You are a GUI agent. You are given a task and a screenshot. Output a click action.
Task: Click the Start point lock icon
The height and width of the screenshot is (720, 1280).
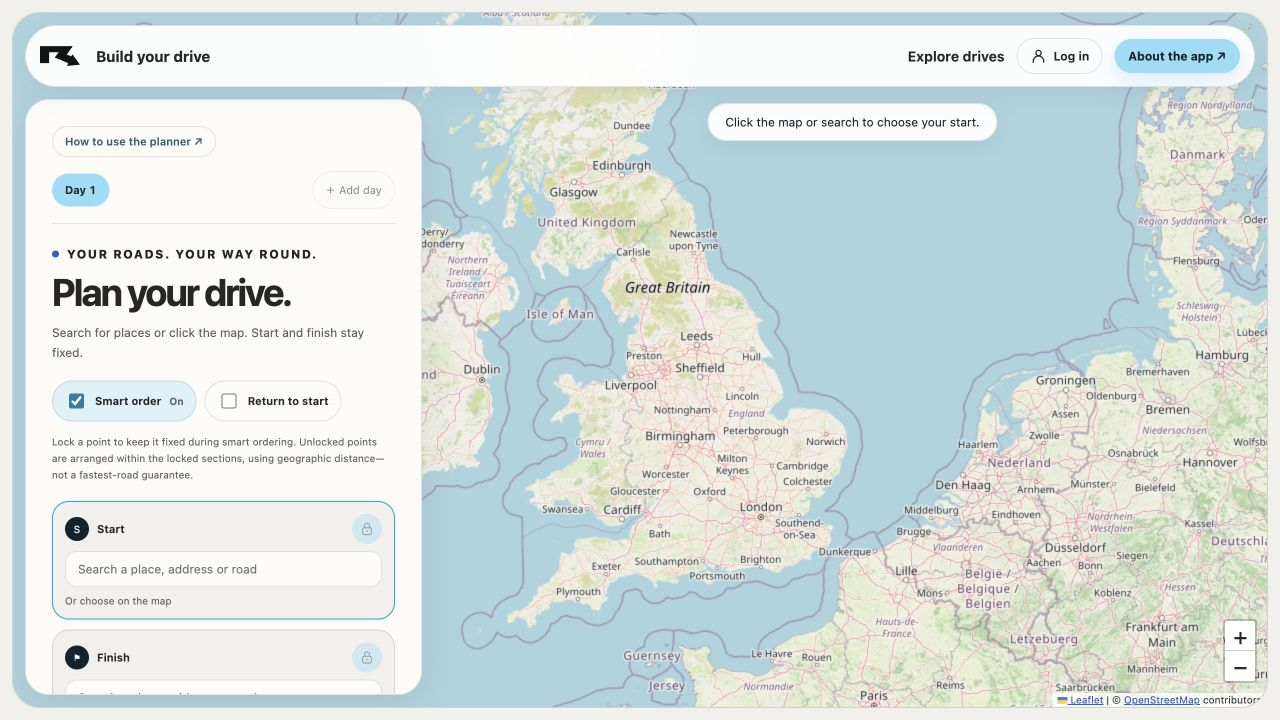click(x=367, y=529)
